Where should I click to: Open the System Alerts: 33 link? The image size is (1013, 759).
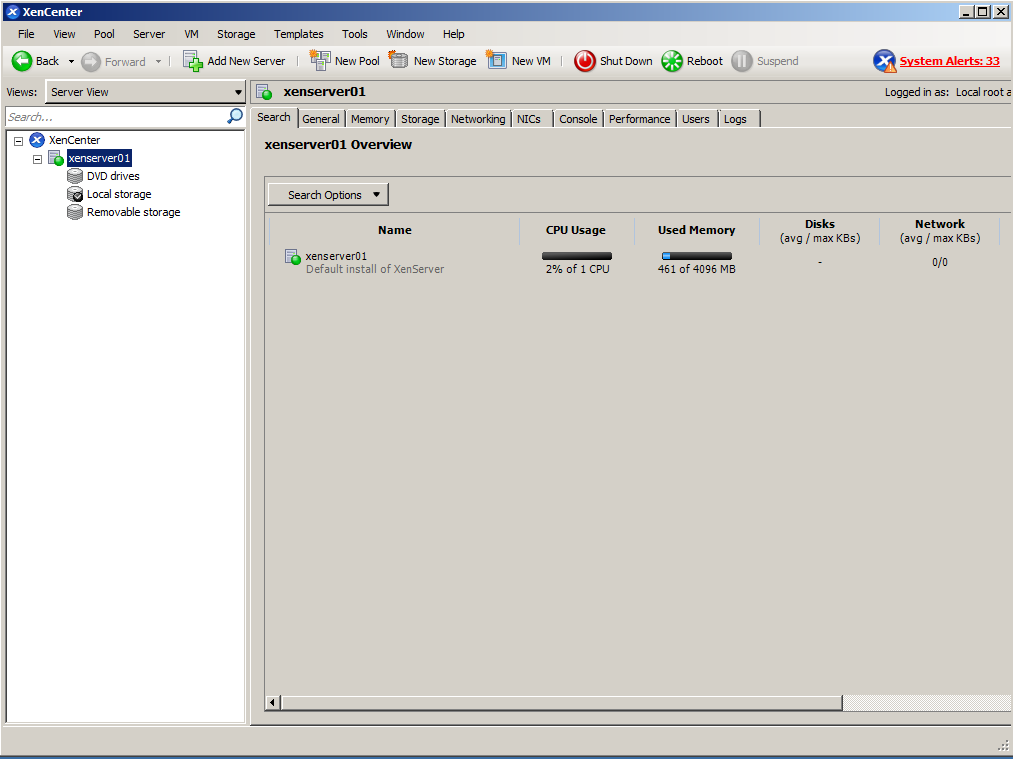[x=949, y=62]
